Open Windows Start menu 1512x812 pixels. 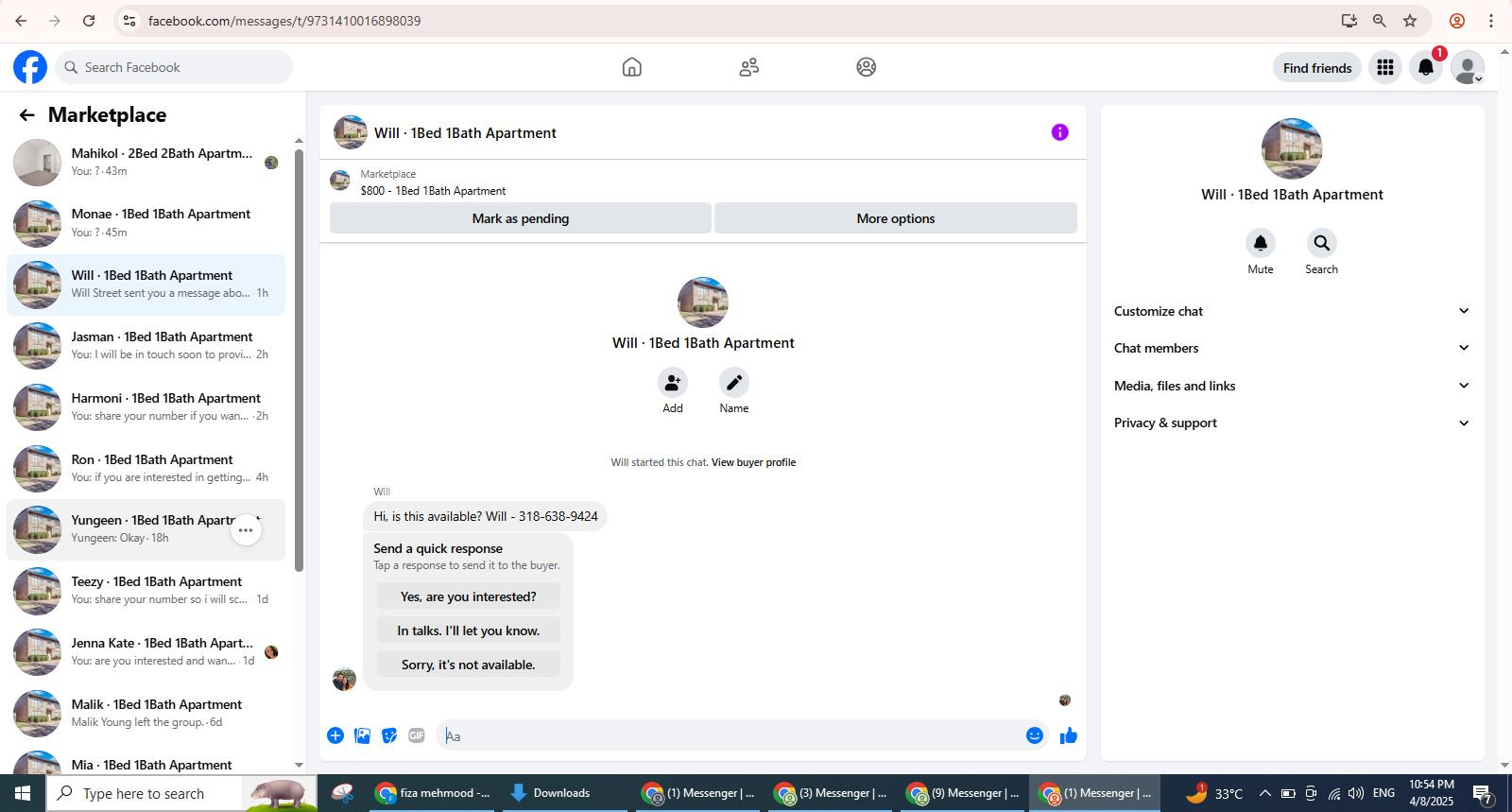pyautogui.click(x=23, y=793)
